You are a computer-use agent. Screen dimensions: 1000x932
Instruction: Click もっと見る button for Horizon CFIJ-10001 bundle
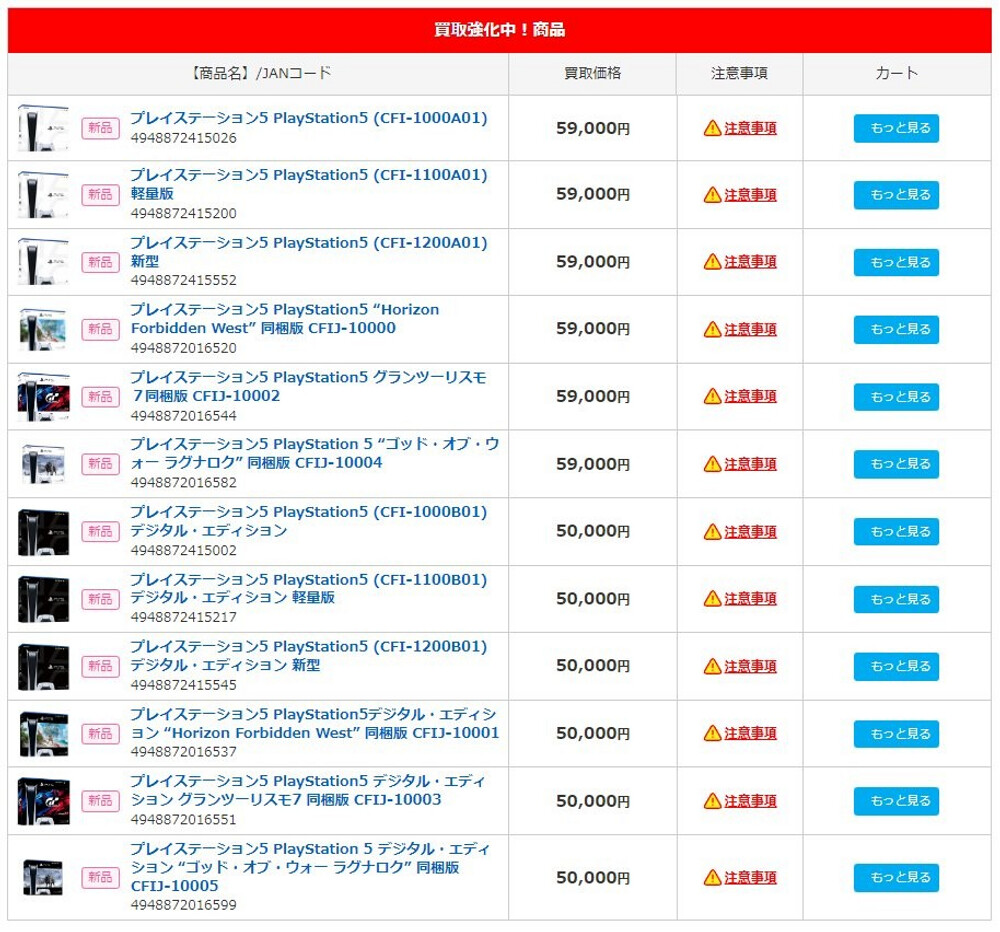coord(896,734)
